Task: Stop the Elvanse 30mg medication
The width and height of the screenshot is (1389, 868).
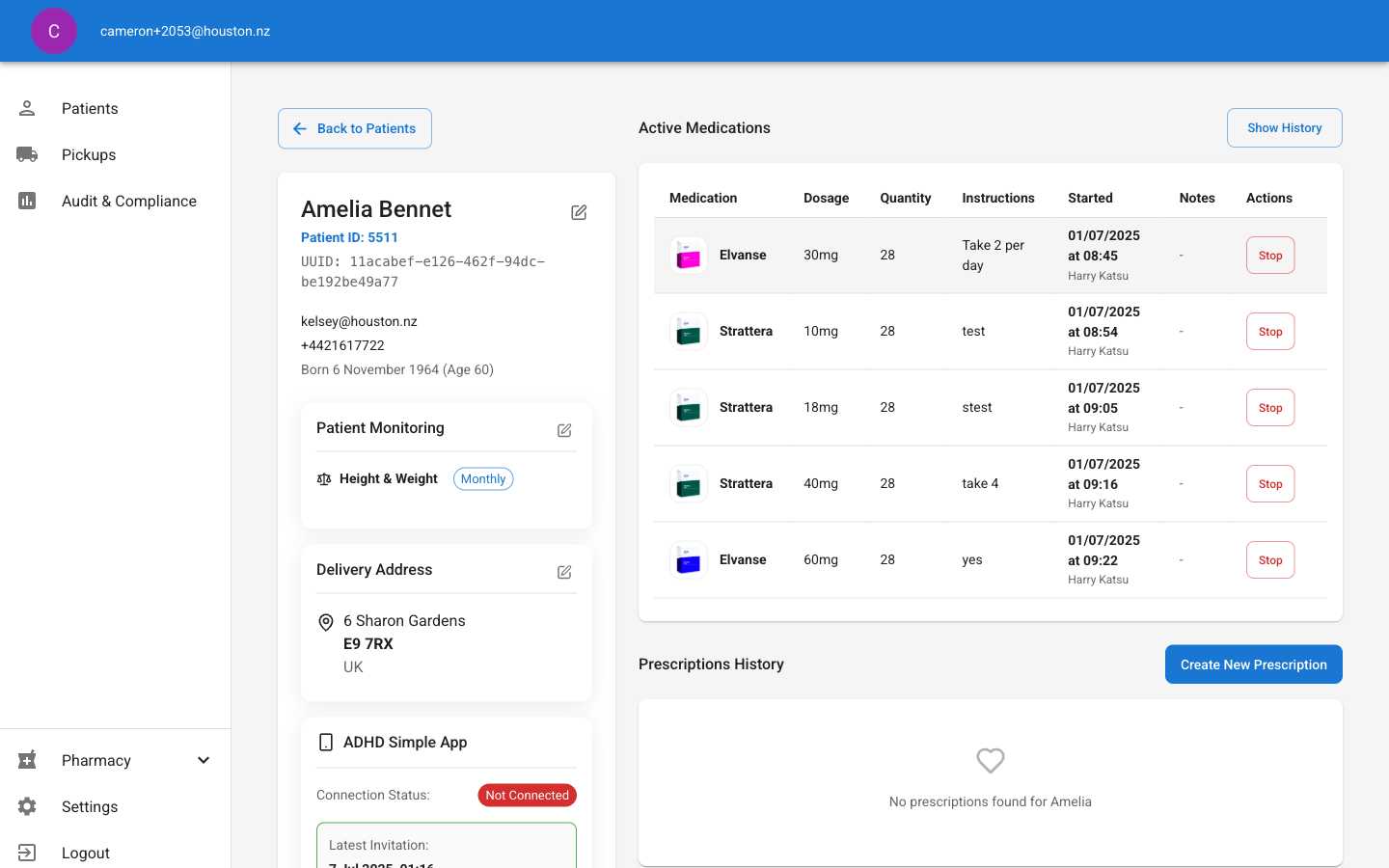Action: tap(1270, 256)
